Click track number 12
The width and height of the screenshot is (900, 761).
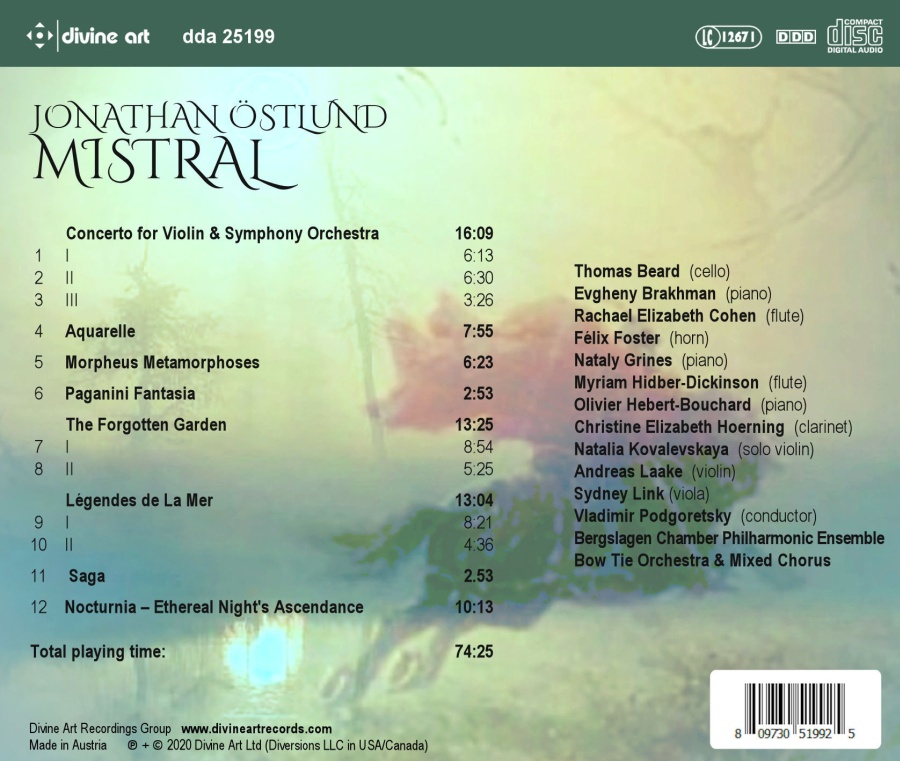(38, 607)
